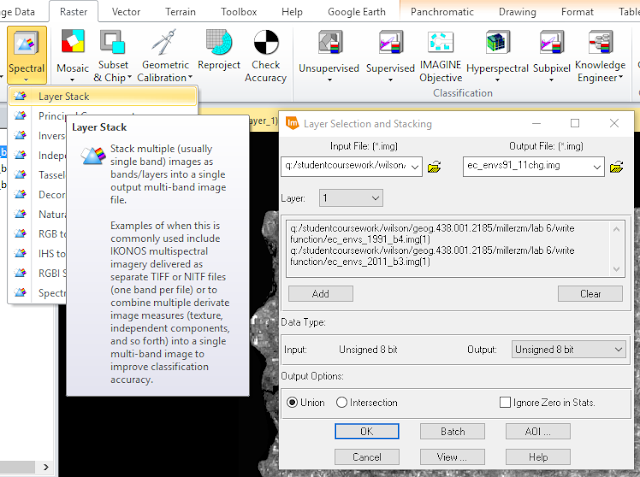
Task: Click the layer list containing ec_envs_1991_b4.img
Action: (x=455, y=248)
